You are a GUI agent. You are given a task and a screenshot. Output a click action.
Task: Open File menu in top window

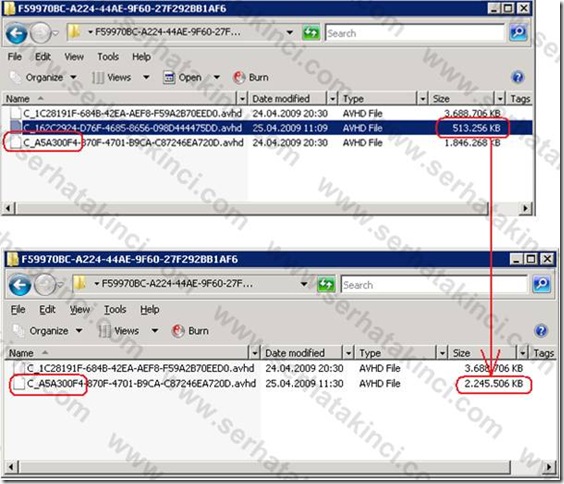pyautogui.click(x=15, y=56)
